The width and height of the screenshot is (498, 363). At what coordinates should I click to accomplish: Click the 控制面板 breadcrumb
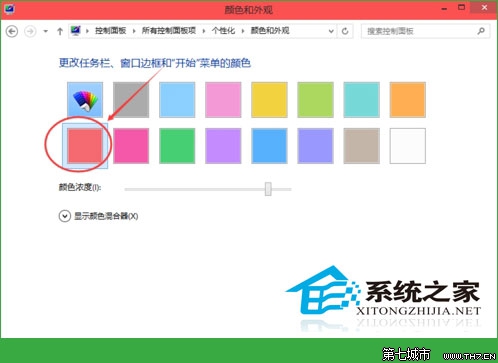110,31
